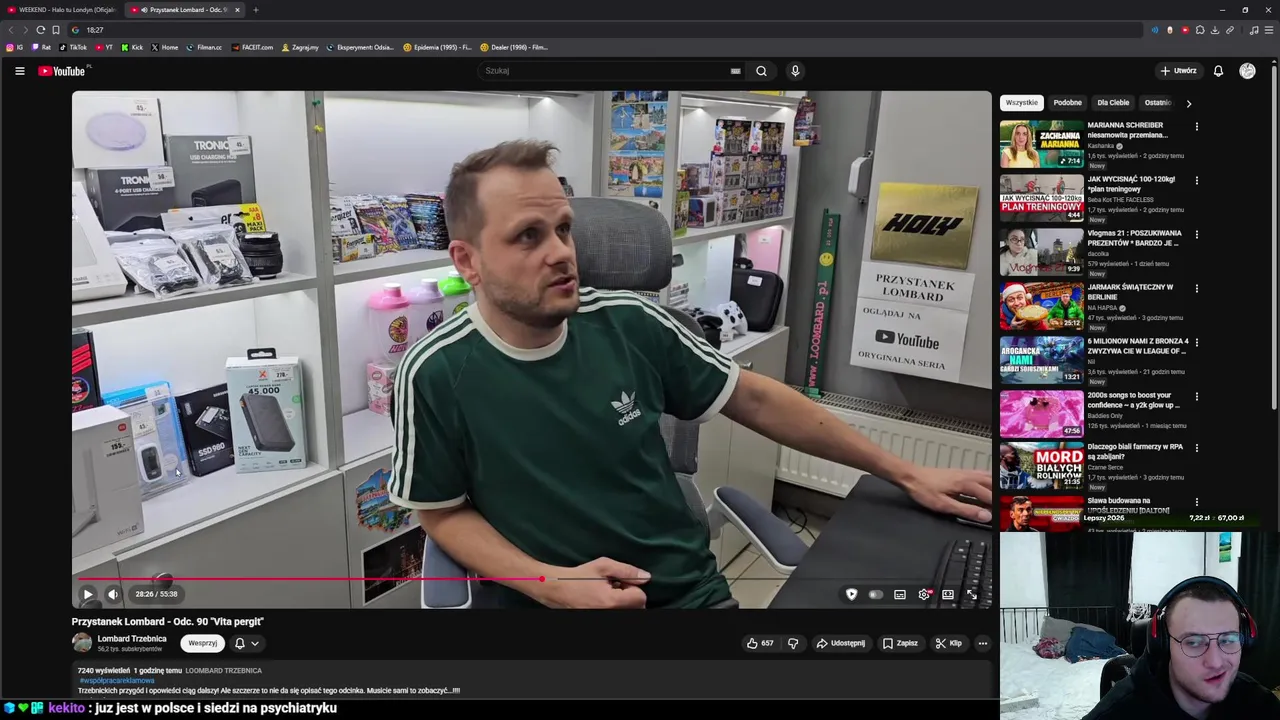
Task: Dislike the video
Action: point(793,643)
